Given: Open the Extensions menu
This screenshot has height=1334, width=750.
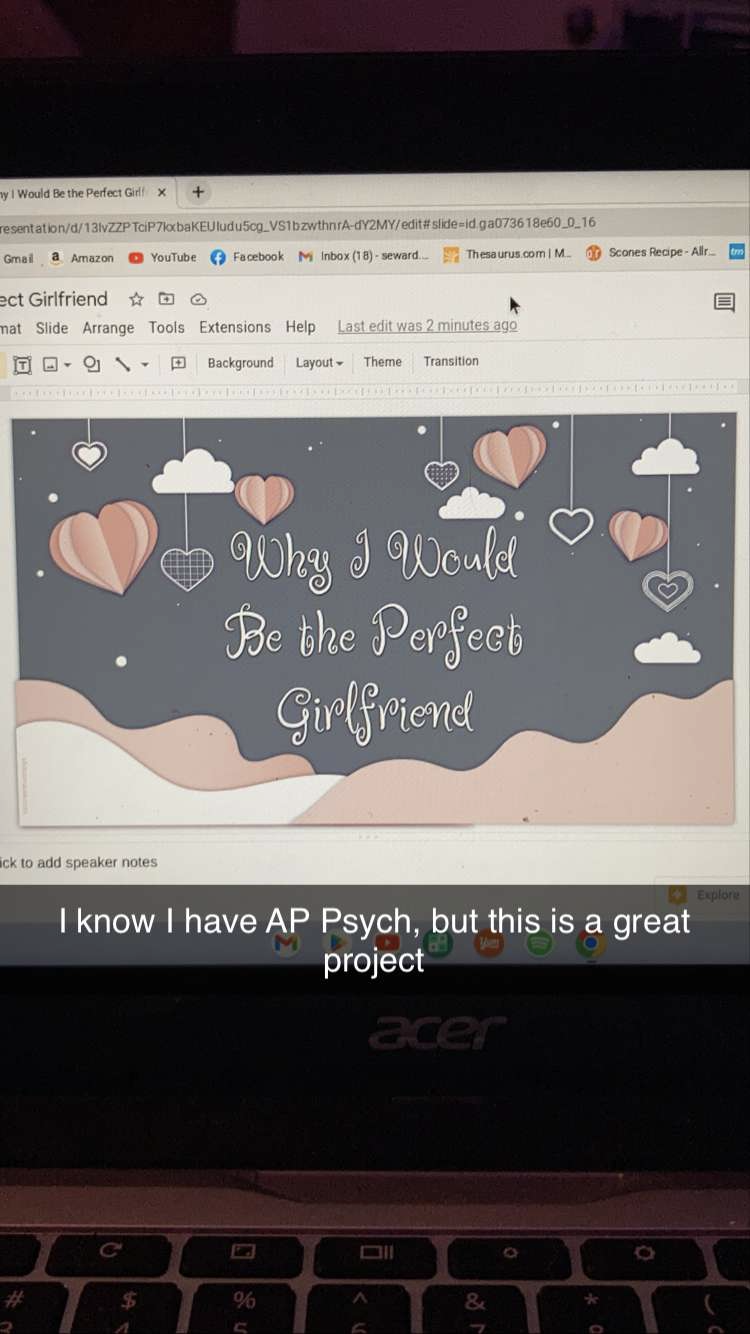Looking at the screenshot, I should pos(234,327).
